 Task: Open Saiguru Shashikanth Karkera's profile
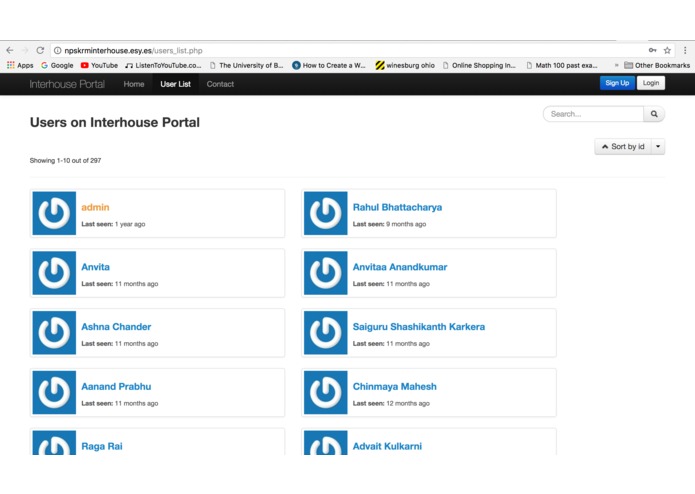pos(419,327)
